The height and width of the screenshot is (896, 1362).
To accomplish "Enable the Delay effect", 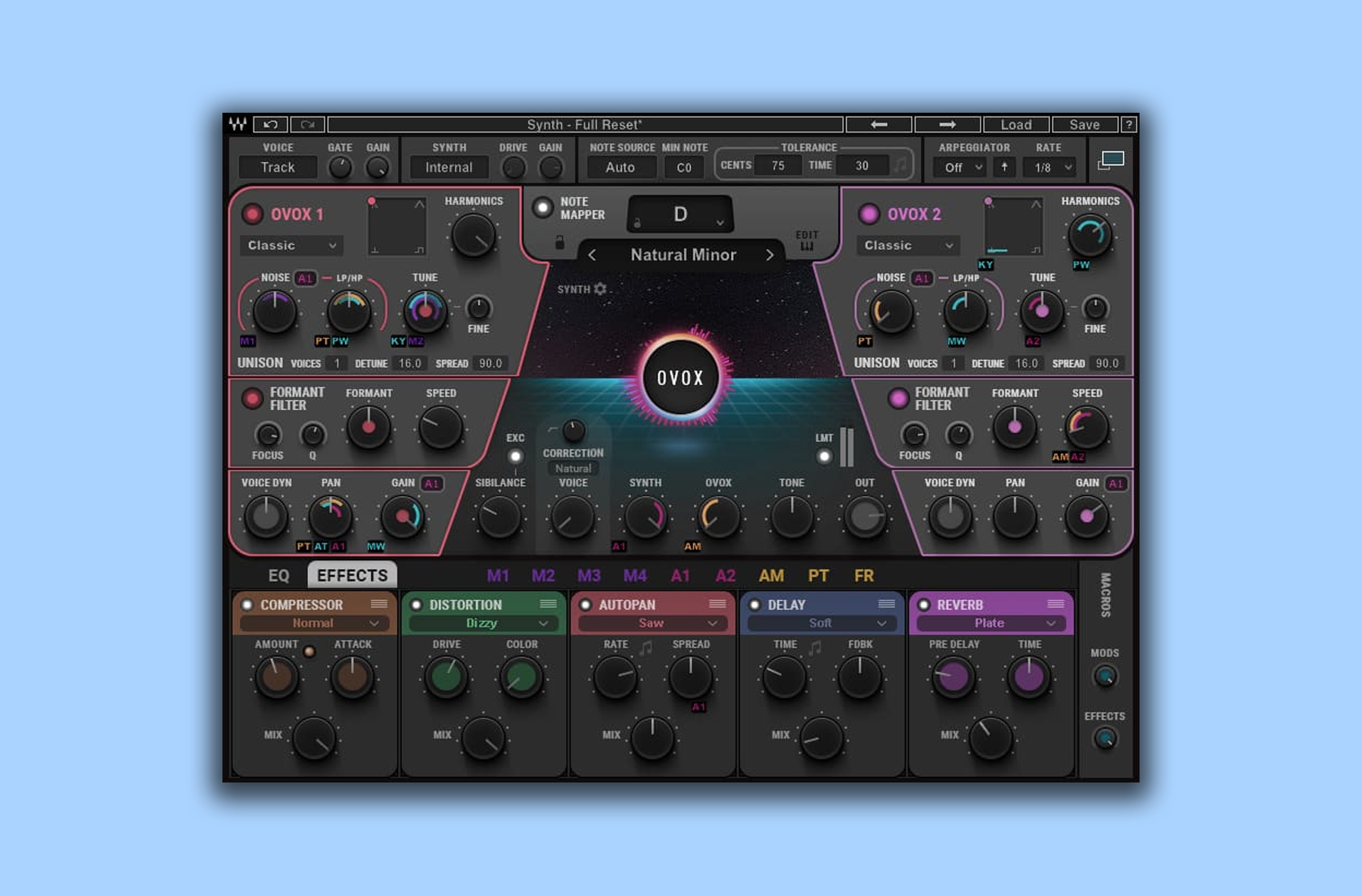I will click(x=754, y=605).
